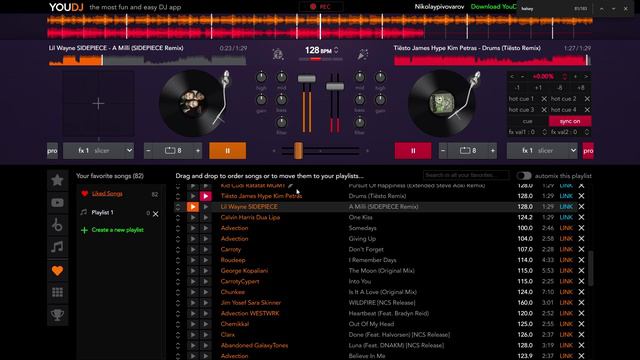
Task: Open the left deck fx 1 slicer dropdown
Action: [98, 151]
